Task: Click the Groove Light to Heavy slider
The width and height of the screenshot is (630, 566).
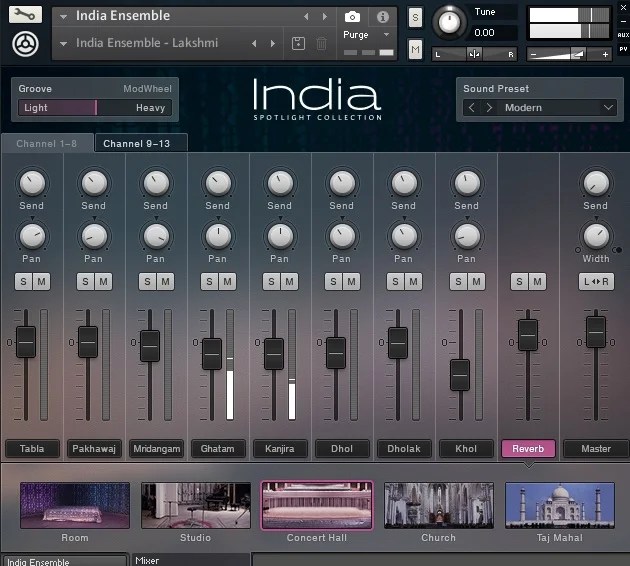Action: coord(95,108)
